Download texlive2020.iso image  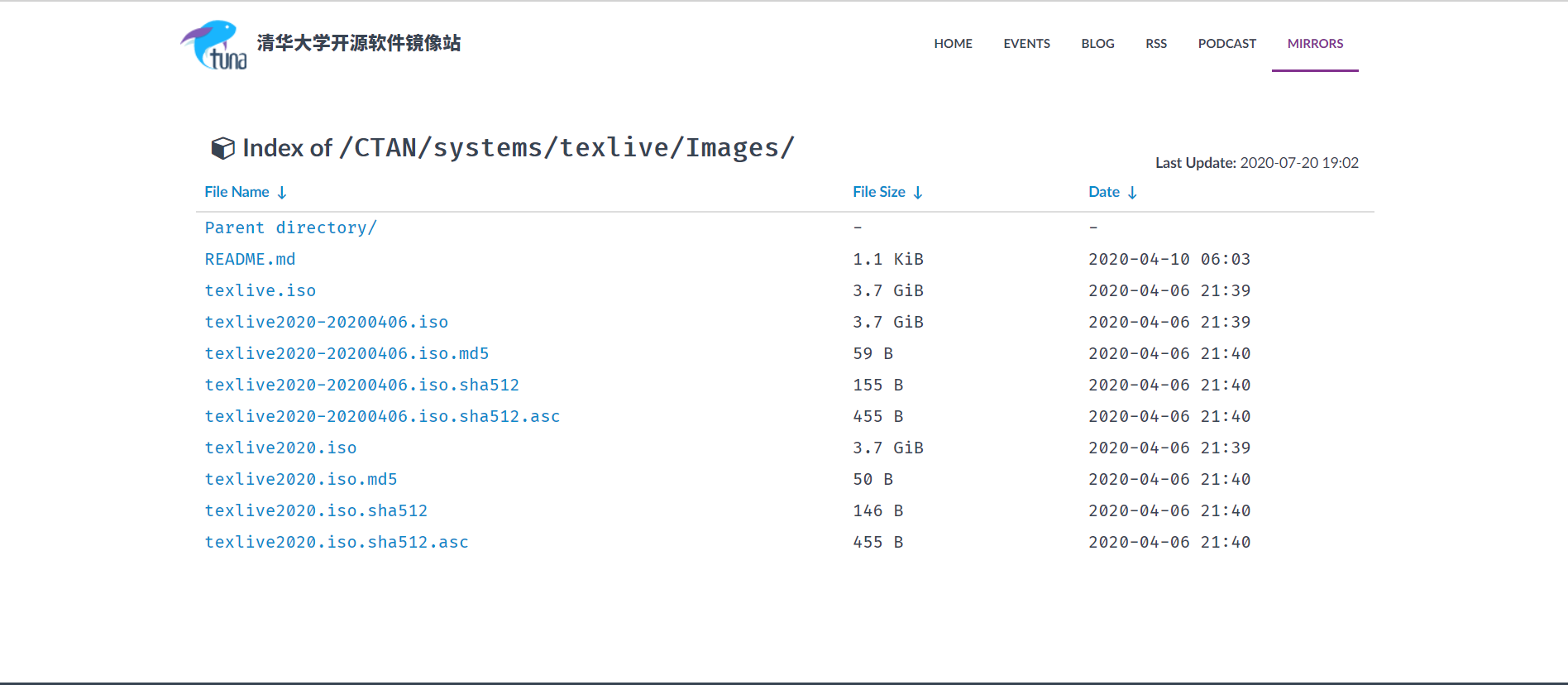click(x=280, y=448)
